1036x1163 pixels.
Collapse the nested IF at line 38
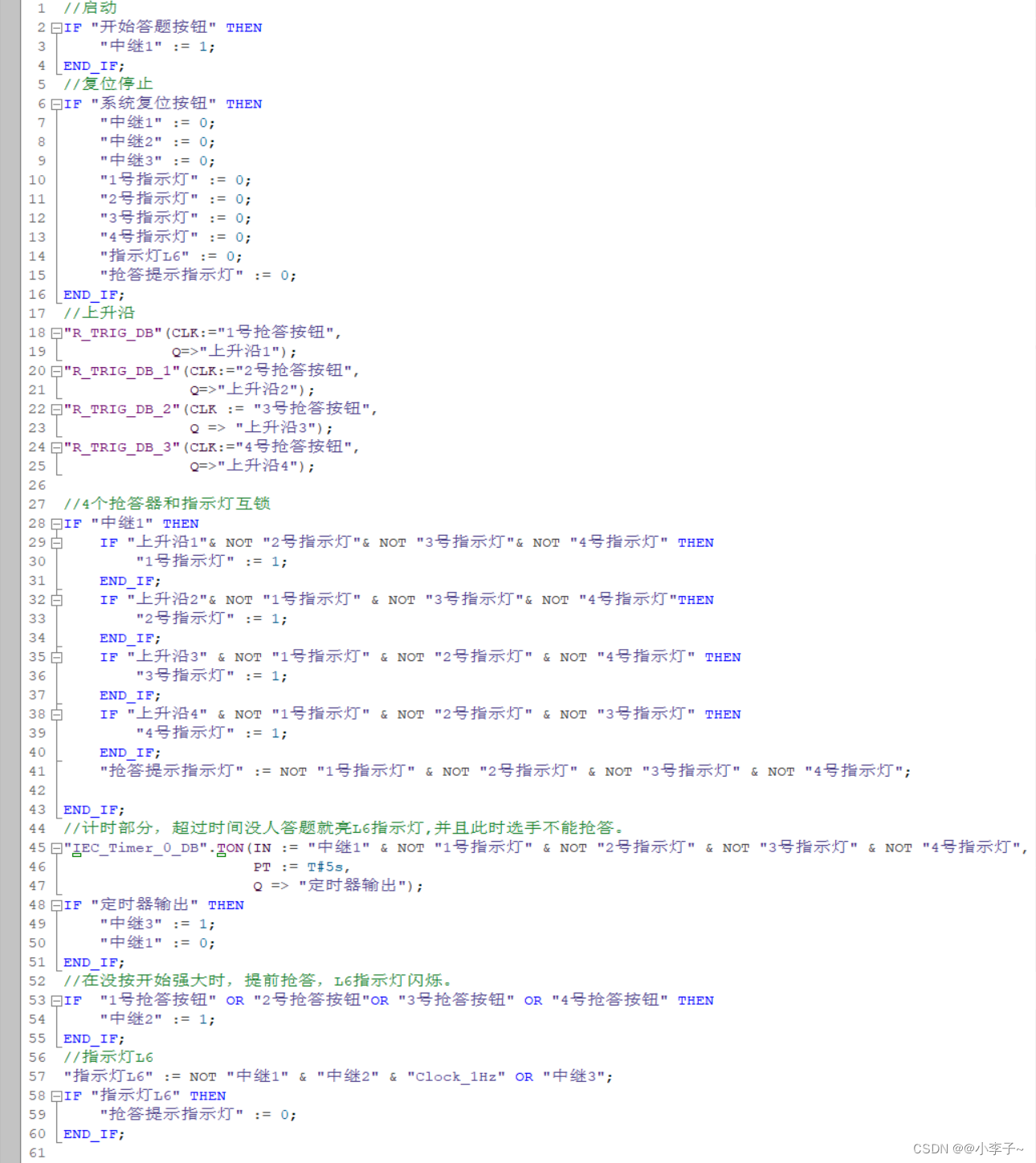(56, 714)
